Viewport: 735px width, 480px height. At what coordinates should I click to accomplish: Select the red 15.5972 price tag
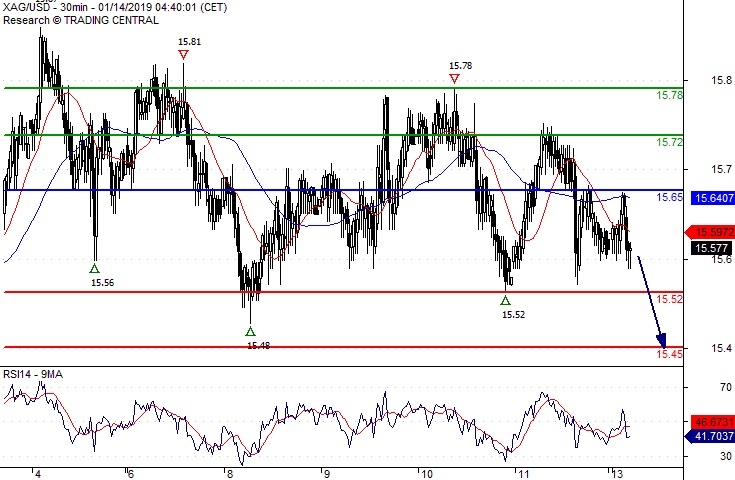click(x=711, y=232)
